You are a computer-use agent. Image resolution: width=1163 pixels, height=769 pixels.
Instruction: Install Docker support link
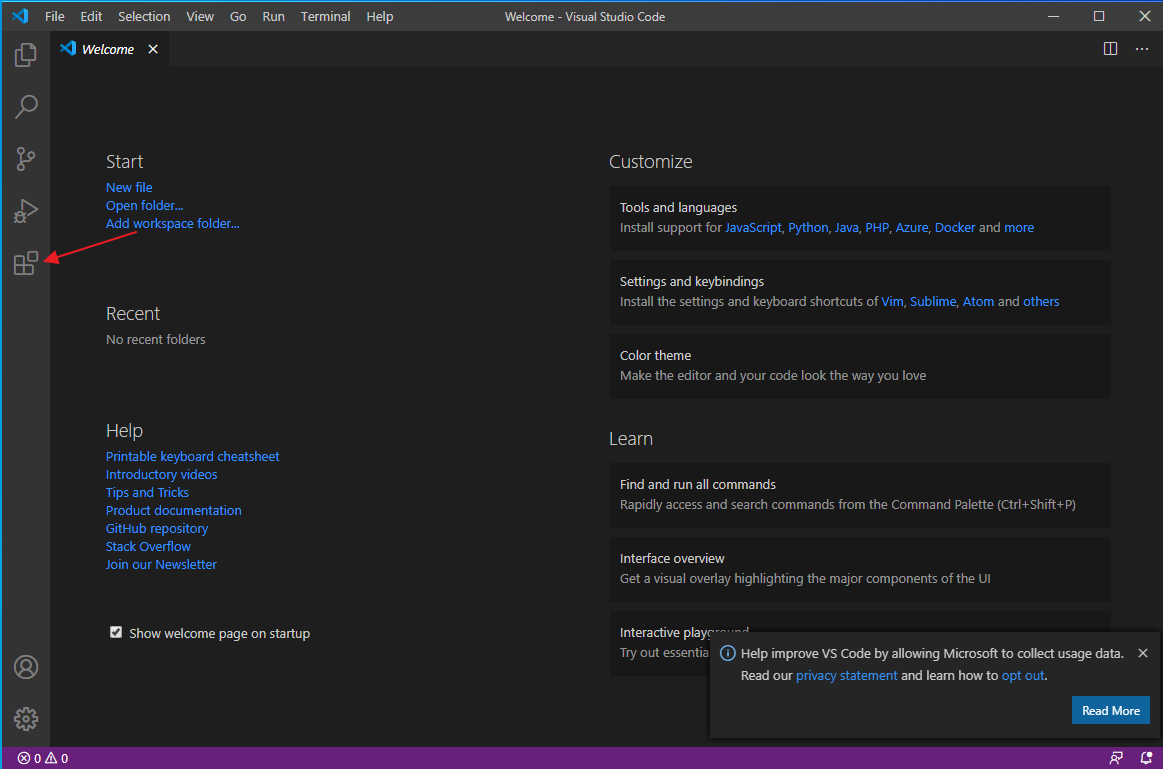tap(955, 228)
